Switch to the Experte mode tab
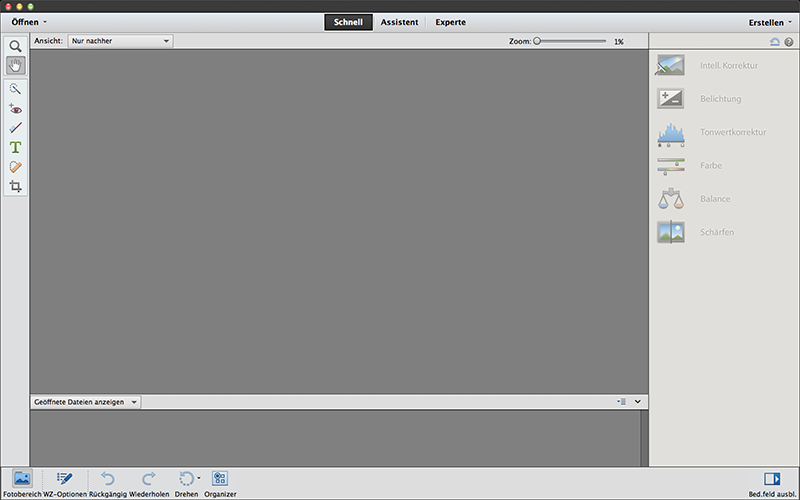 tap(451, 22)
